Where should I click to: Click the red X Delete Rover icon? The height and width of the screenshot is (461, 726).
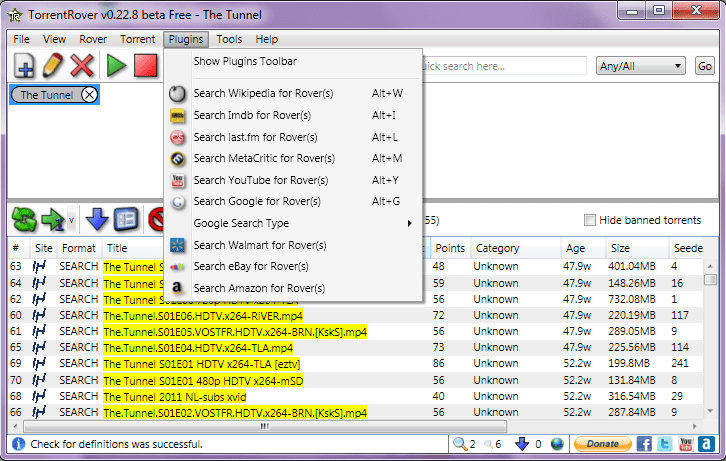click(82, 65)
